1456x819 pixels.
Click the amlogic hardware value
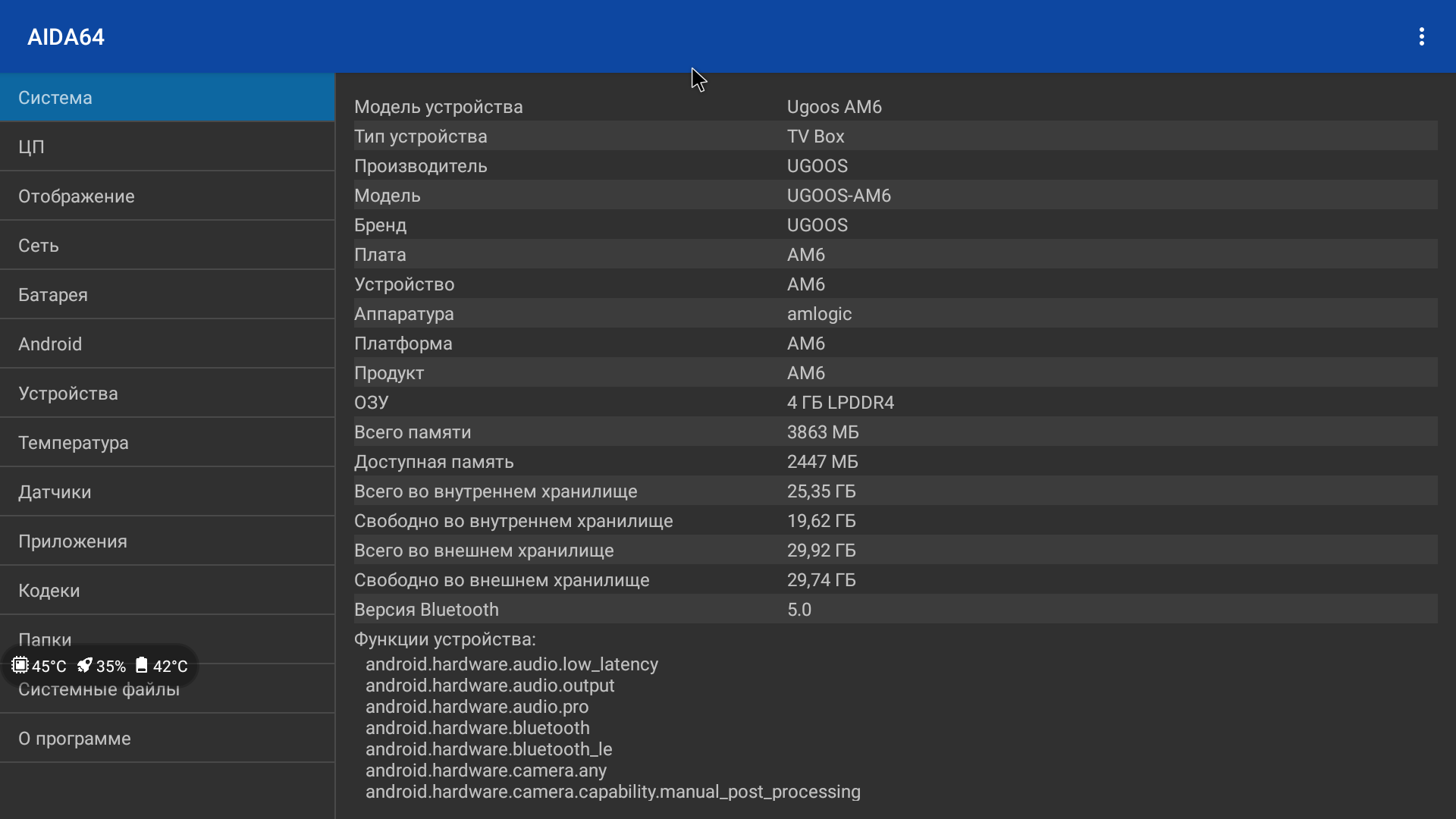pos(819,314)
